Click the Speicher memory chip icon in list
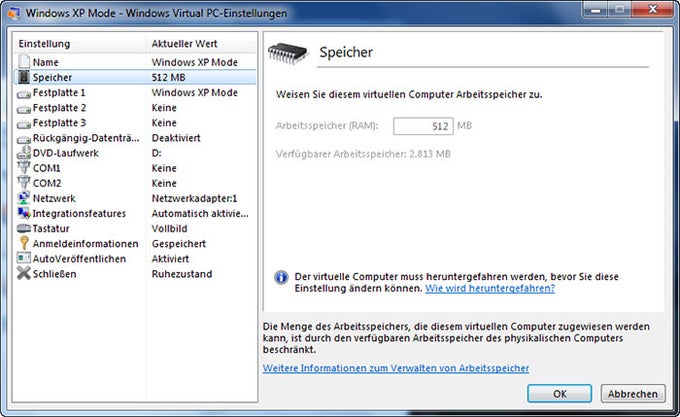This screenshot has height=417, width=680. pos(24,77)
